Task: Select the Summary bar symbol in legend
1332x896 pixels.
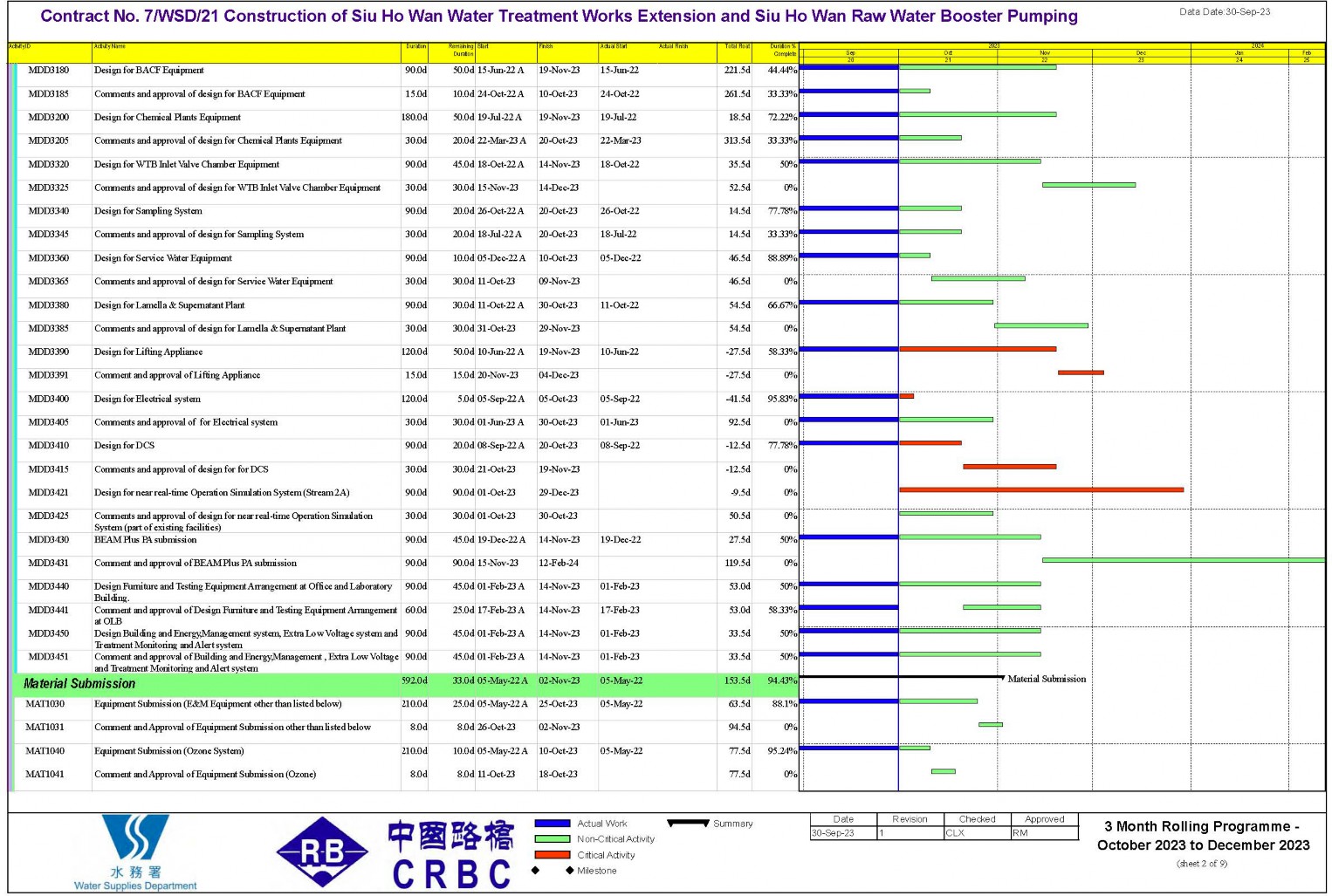Action: pyautogui.click(x=688, y=823)
